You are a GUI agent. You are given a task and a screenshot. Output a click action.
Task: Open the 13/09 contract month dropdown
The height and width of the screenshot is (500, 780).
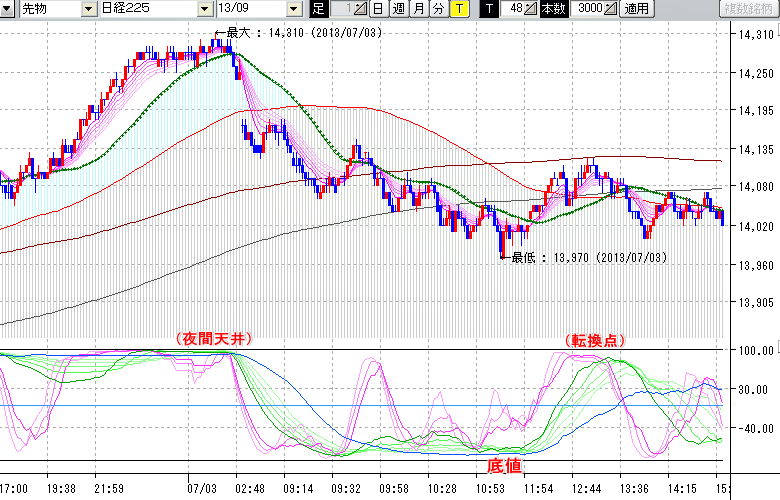(x=292, y=9)
